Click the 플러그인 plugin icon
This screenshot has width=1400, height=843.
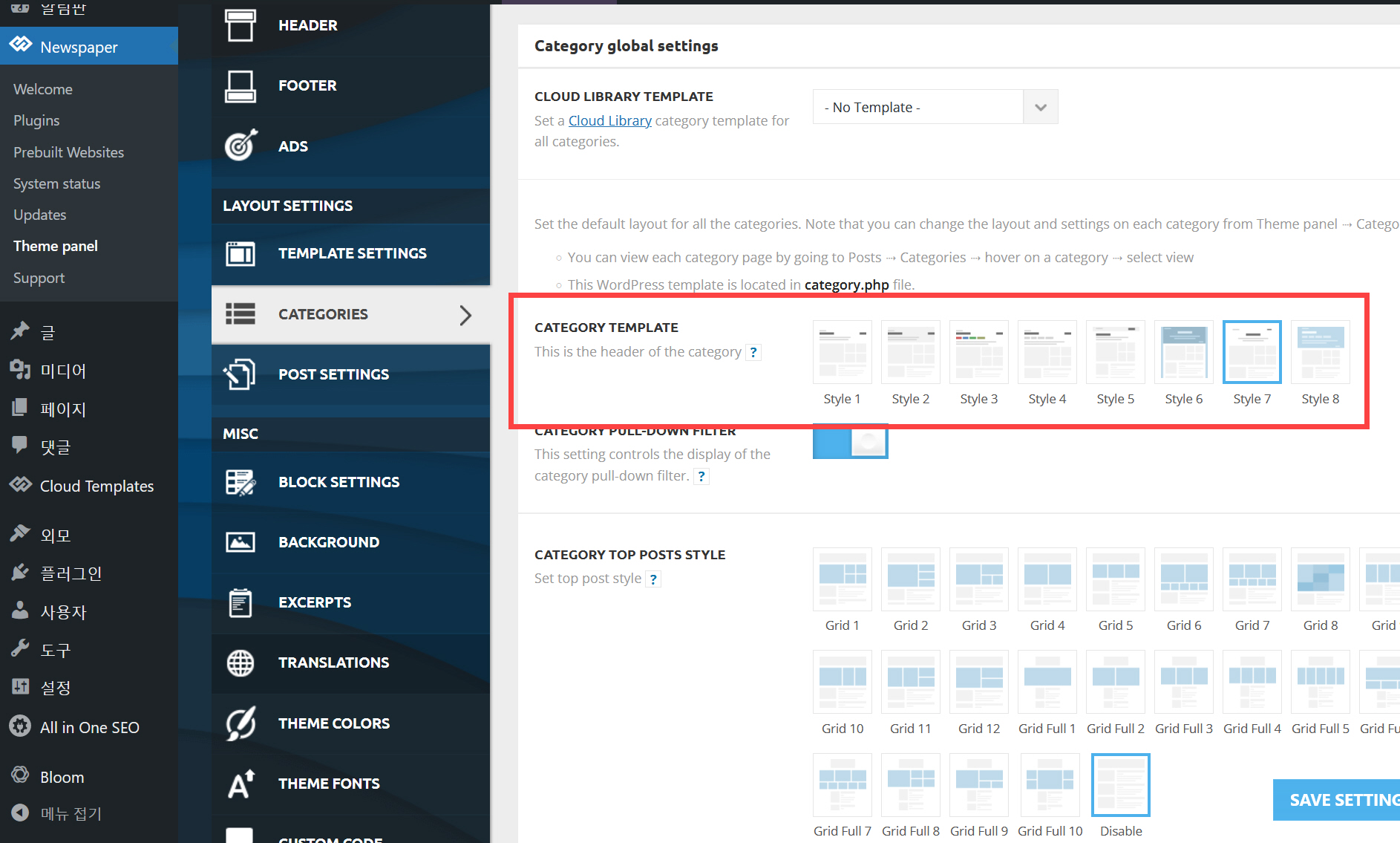(x=20, y=572)
